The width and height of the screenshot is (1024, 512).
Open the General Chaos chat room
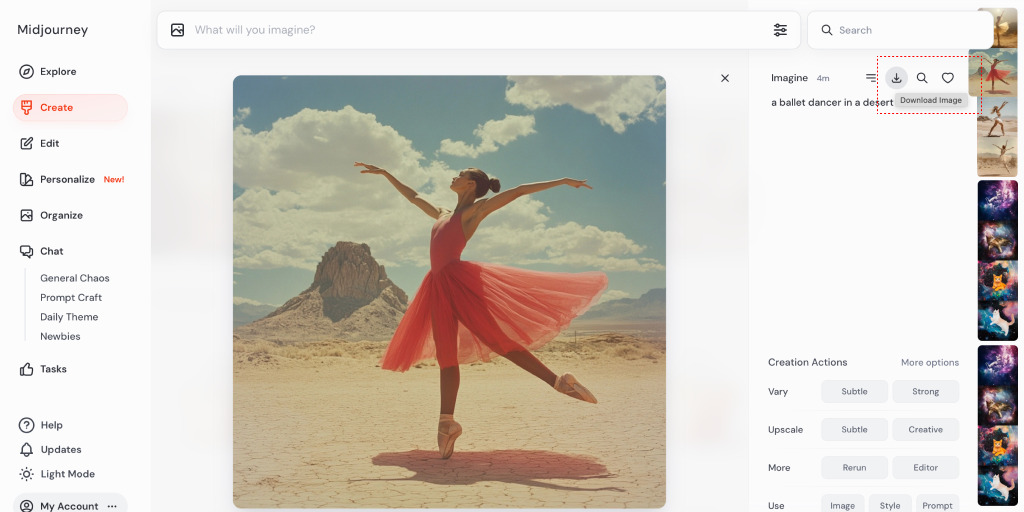(74, 278)
